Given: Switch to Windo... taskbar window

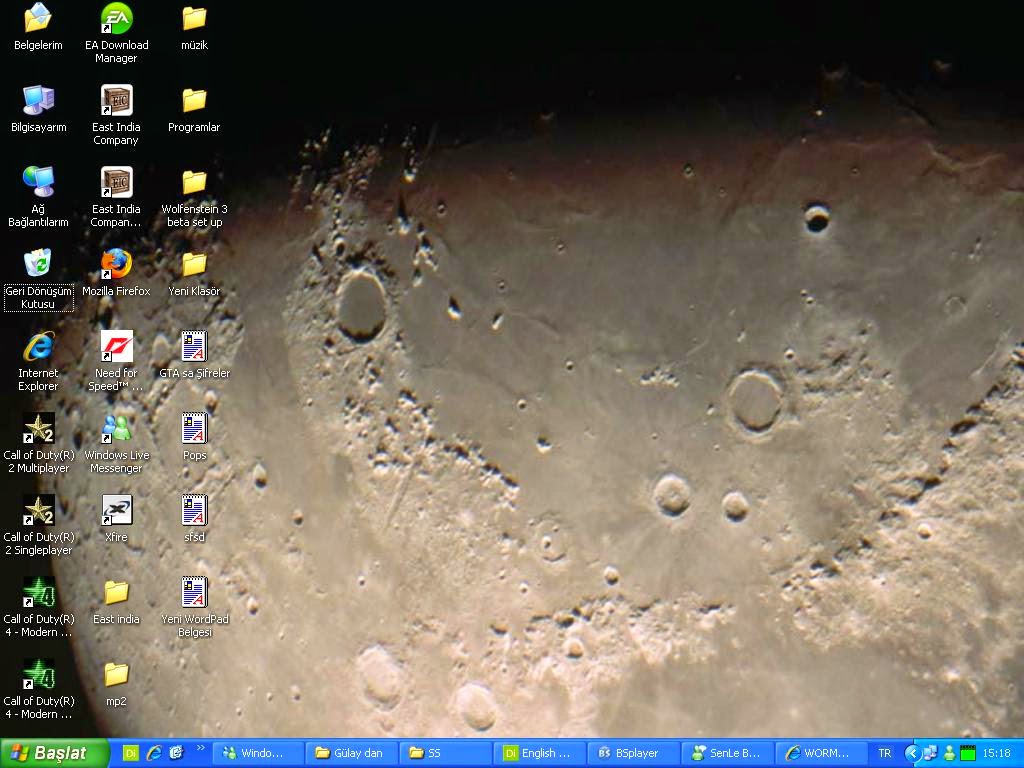Looking at the screenshot, I should tap(257, 753).
